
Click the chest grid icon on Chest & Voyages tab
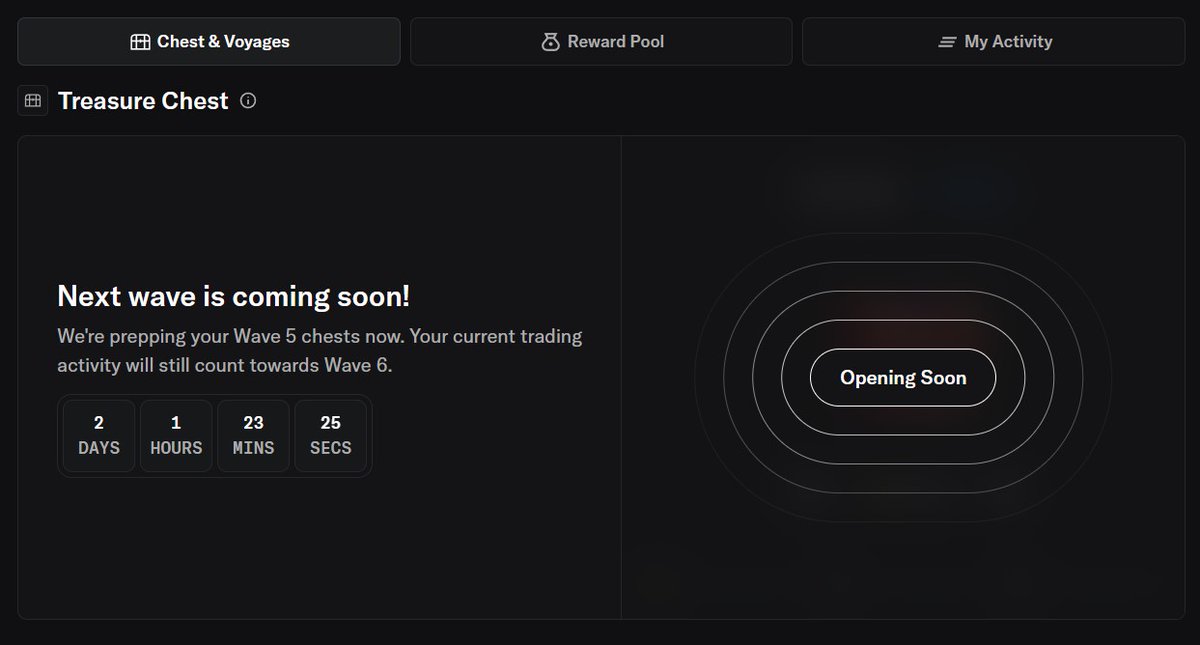(140, 41)
